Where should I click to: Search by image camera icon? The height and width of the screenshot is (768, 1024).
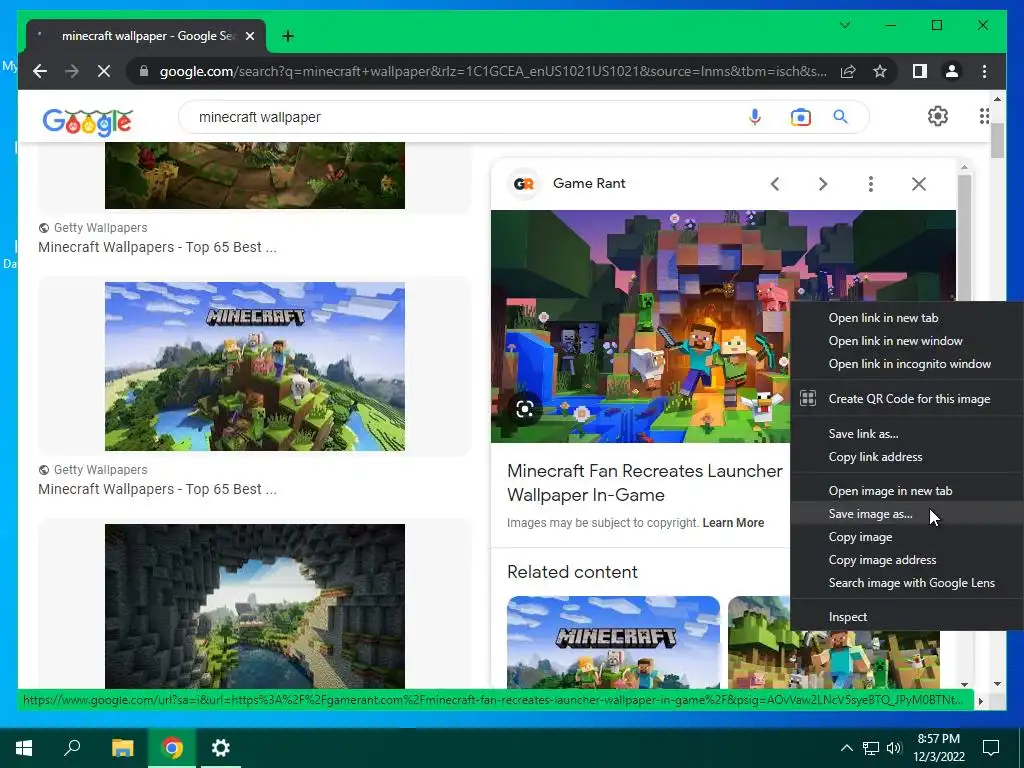(x=801, y=117)
